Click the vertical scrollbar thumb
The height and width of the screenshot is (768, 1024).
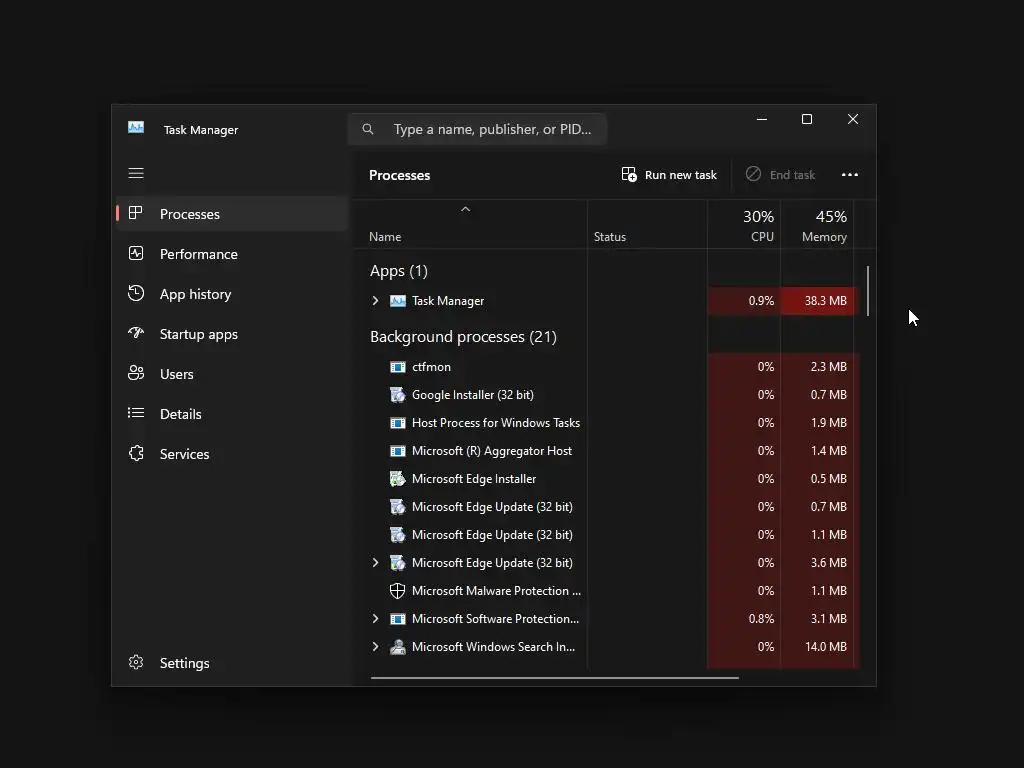[x=868, y=291]
